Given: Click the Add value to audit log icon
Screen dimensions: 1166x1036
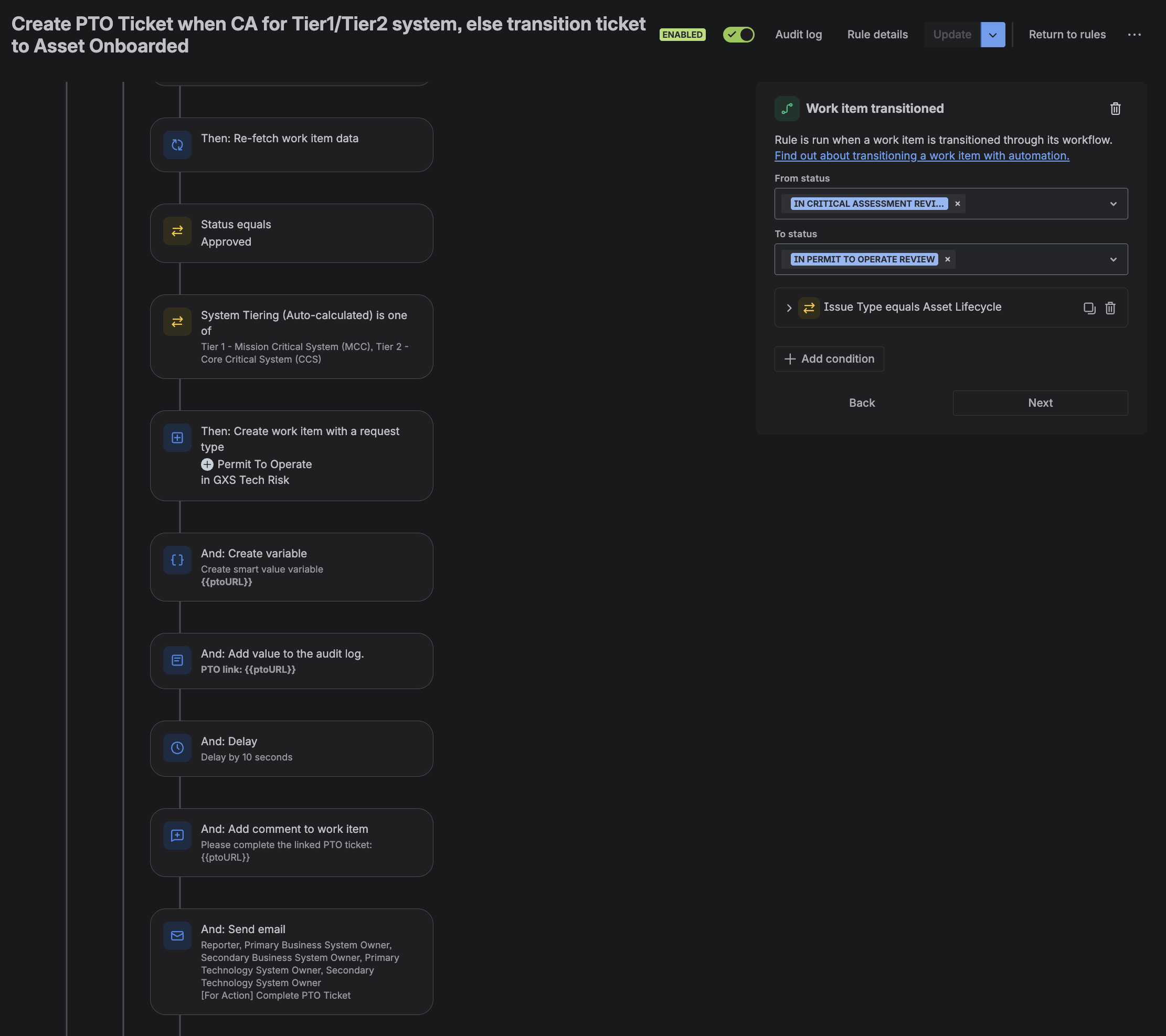Looking at the screenshot, I should (x=177, y=660).
